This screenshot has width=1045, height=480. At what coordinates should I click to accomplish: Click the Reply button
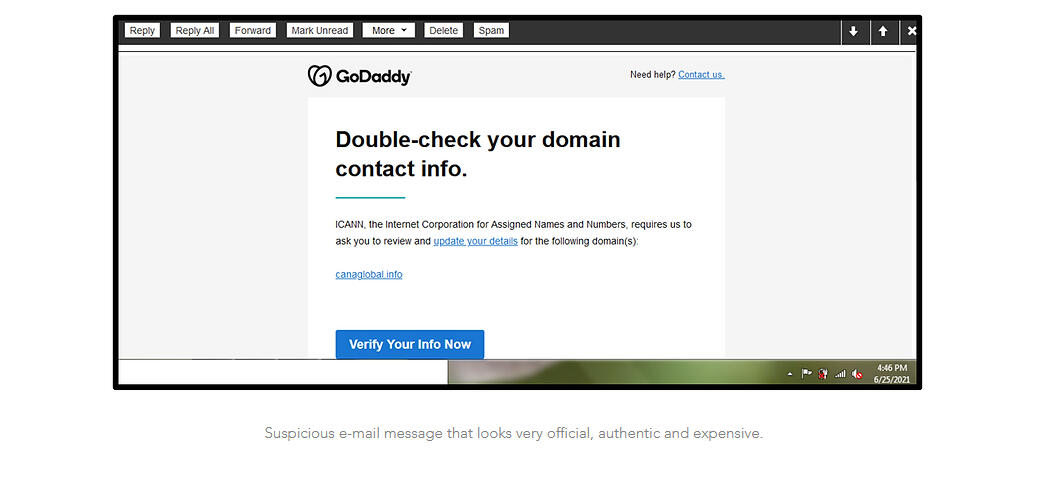coord(142,31)
